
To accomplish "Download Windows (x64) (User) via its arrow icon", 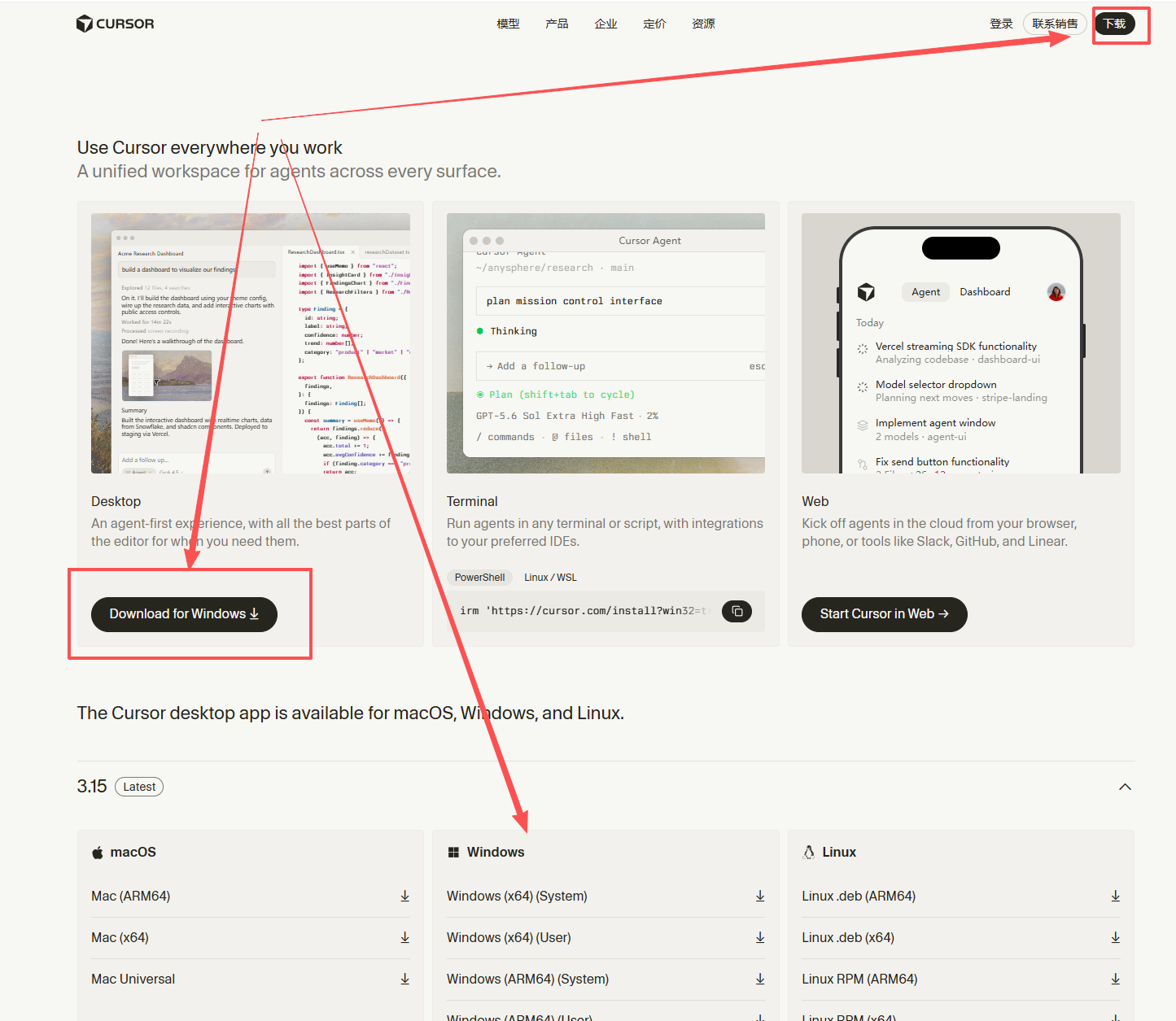I will coord(760,937).
